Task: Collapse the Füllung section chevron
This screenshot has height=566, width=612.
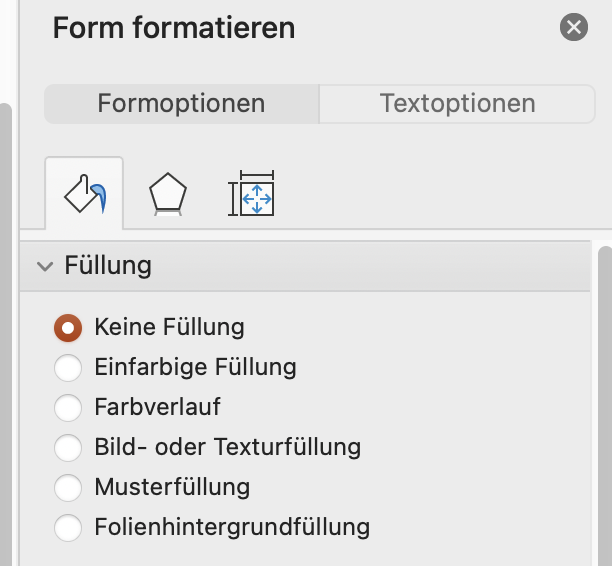Action: coord(45,267)
